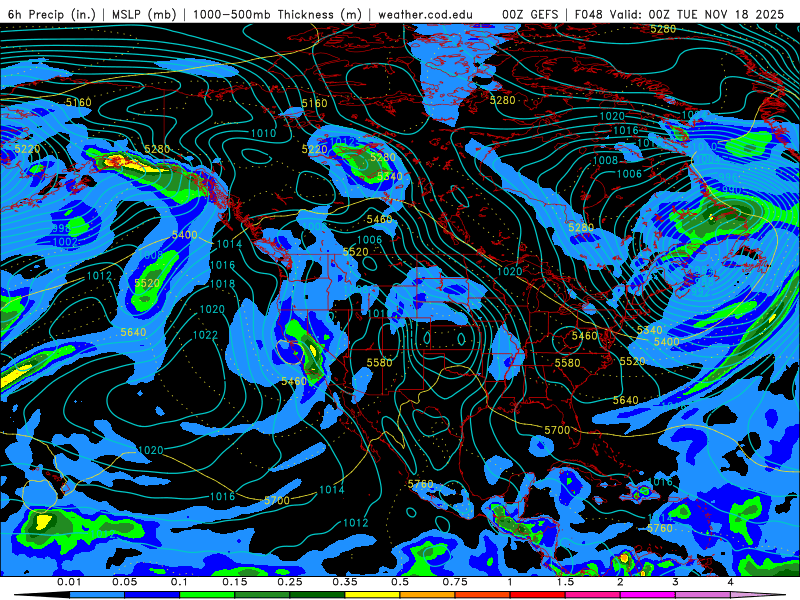This screenshot has height=600, width=800.
Task: Click the '6h Precip (in.)' title text
Action: [x=52, y=14]
